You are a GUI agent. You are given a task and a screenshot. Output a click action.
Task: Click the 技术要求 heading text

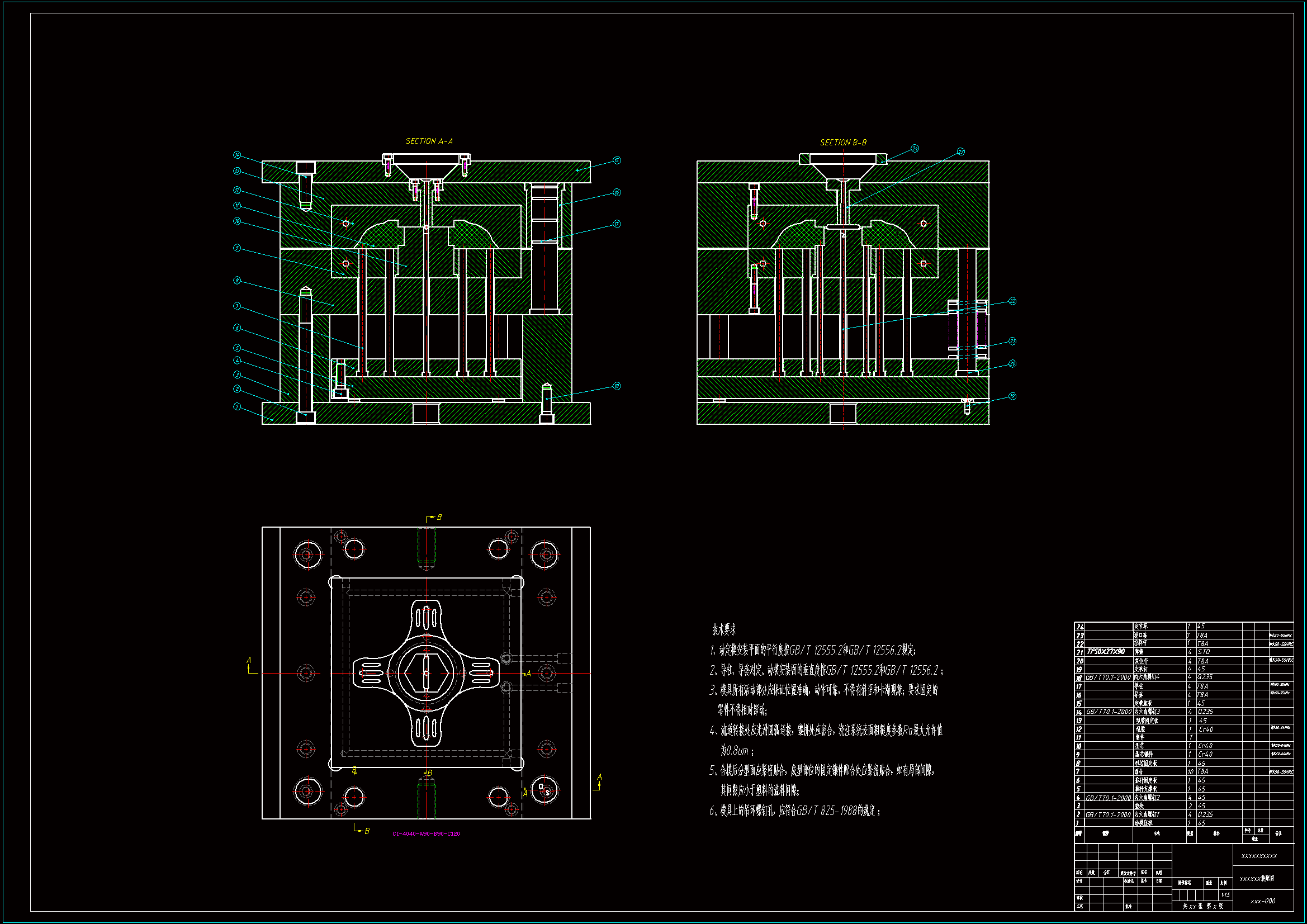pyautogui.click(x=724, y=629)
